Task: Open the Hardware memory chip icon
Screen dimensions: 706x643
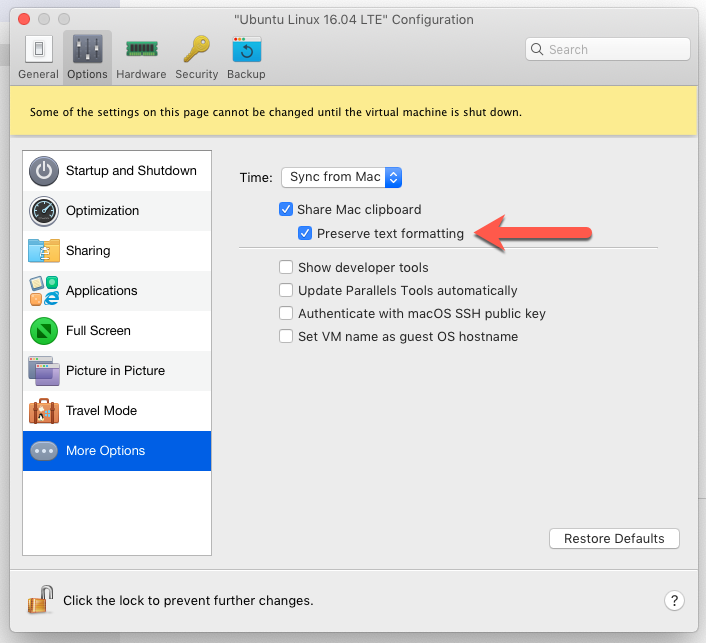Action: (142, 49)
